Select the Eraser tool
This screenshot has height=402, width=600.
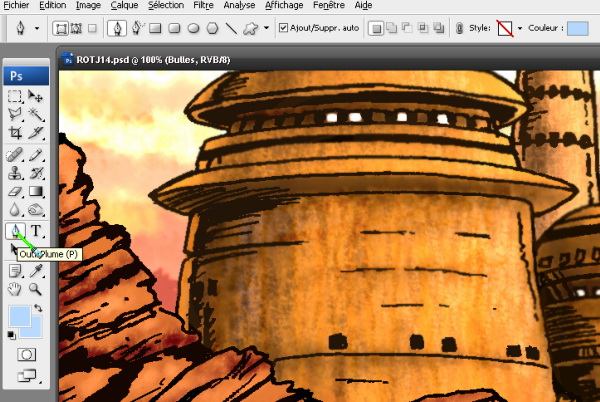coord(15,191)
